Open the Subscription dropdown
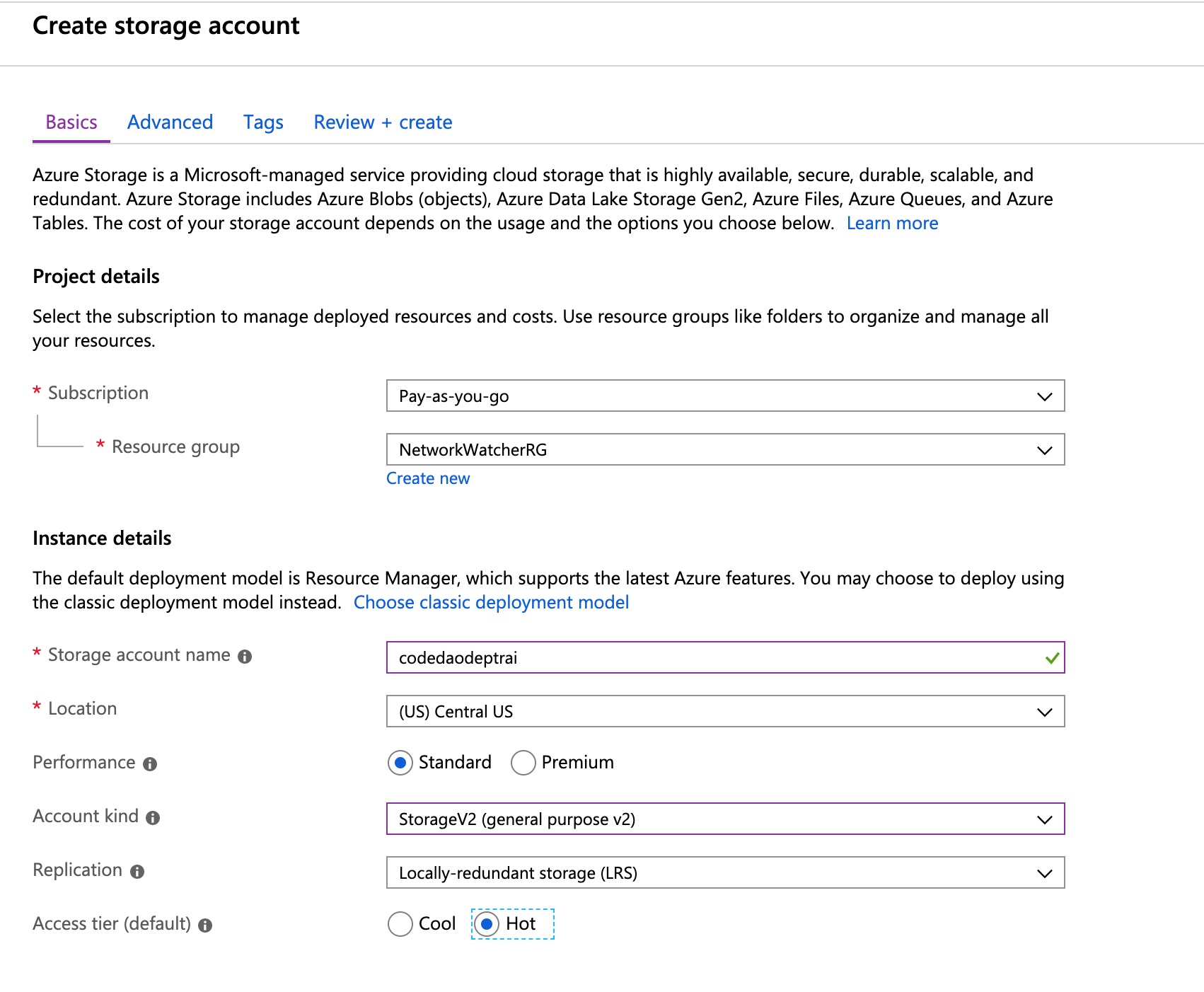 [725, 396]
